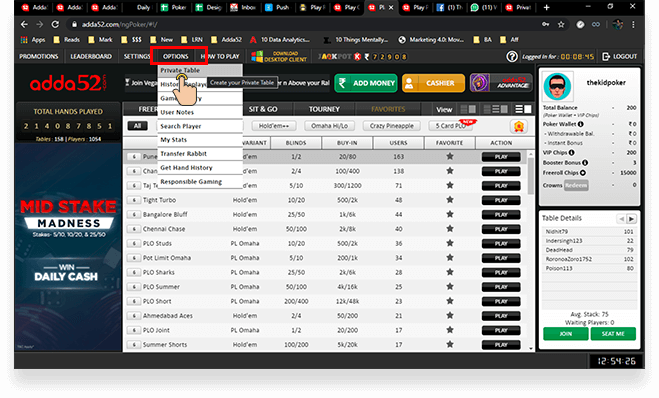Click the Mid Stake Madness banner
The image size is (659, 398).
click(68, 247)
